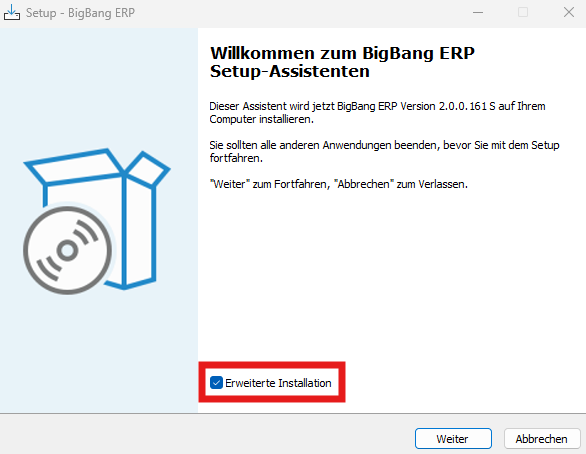Viewport: 586px width, 454px height.
Task: Click the version number 2.0.0.161 S text
Action: coord(467,106)
